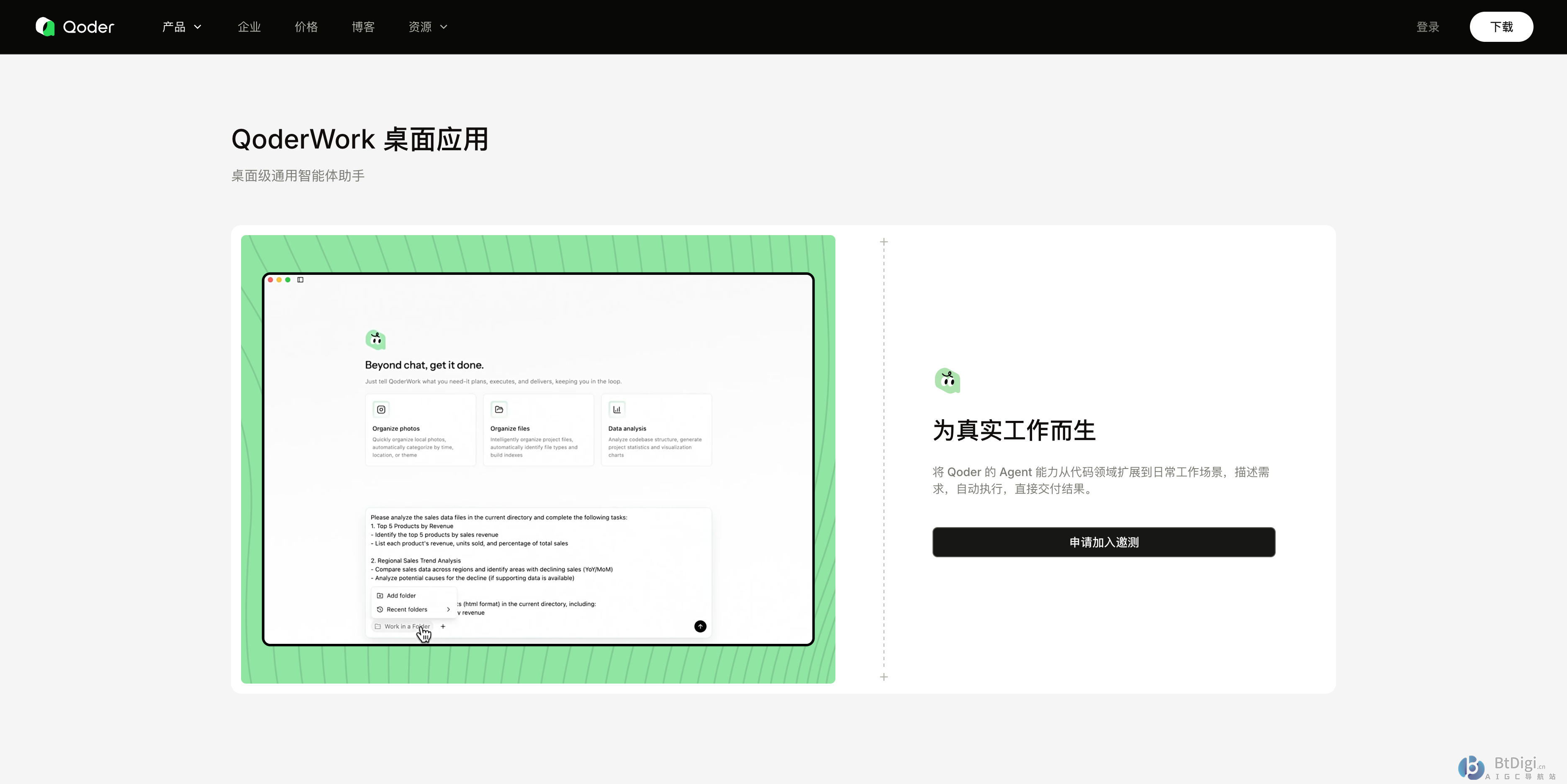Open the Data analysis bar-chart icon

click(x=617, y=409)
